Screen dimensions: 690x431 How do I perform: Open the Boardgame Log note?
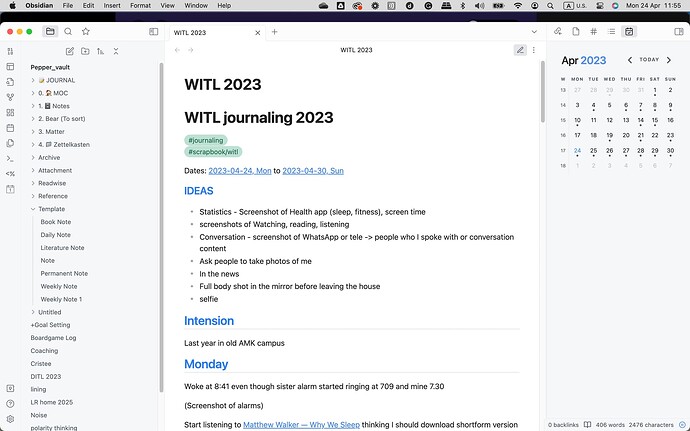point(53,338)
